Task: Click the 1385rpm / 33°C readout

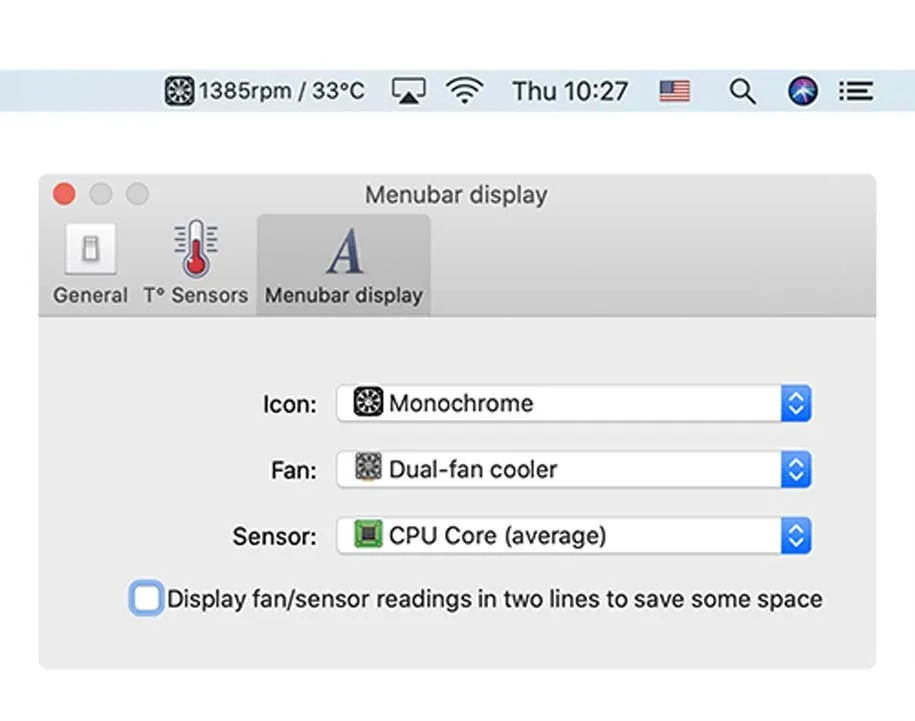Action: (x=281, y=92)
